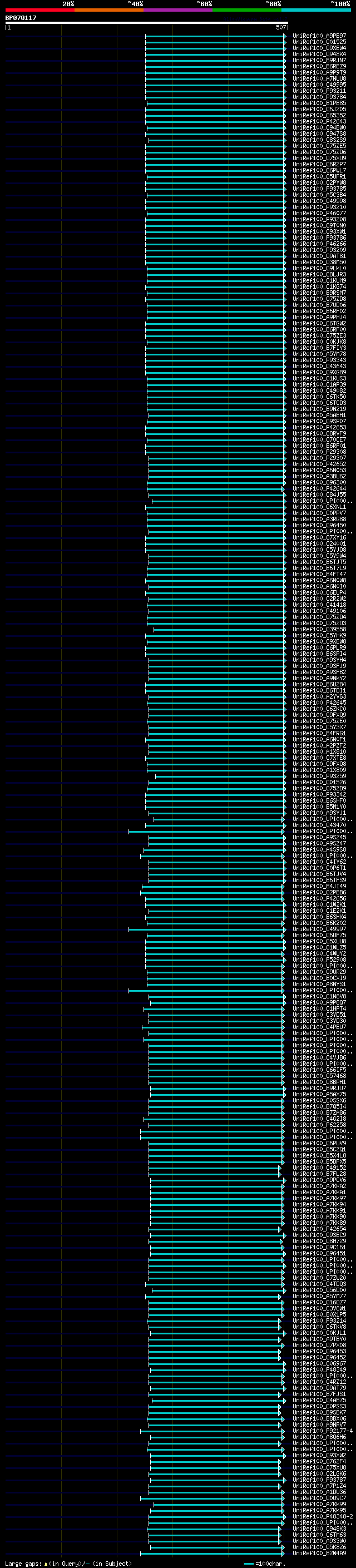Select hit label UniRef100_P93342
The width and height of the screenshot is (356, 1568).
pyautogui.click(x=319, y=794)
